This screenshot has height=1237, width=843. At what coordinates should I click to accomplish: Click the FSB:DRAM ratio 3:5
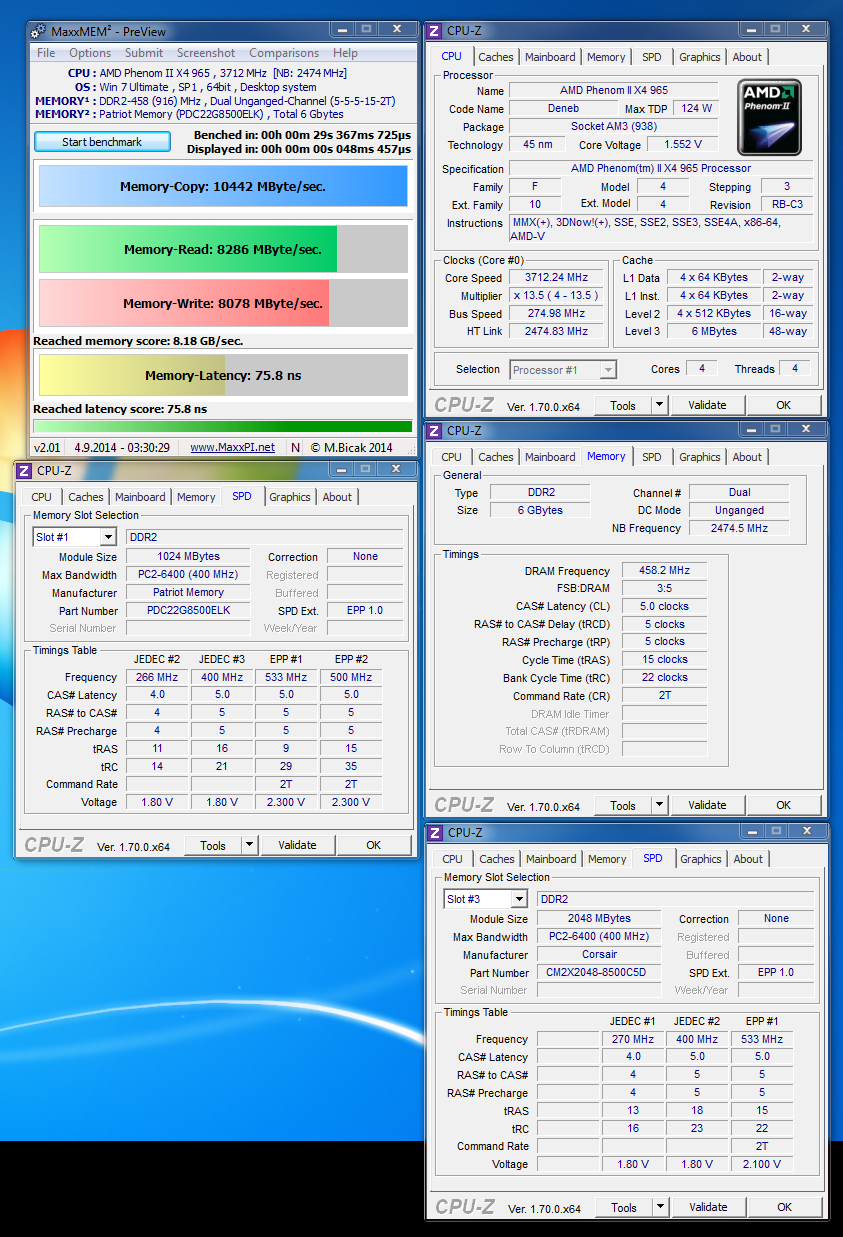pos(664,589)
